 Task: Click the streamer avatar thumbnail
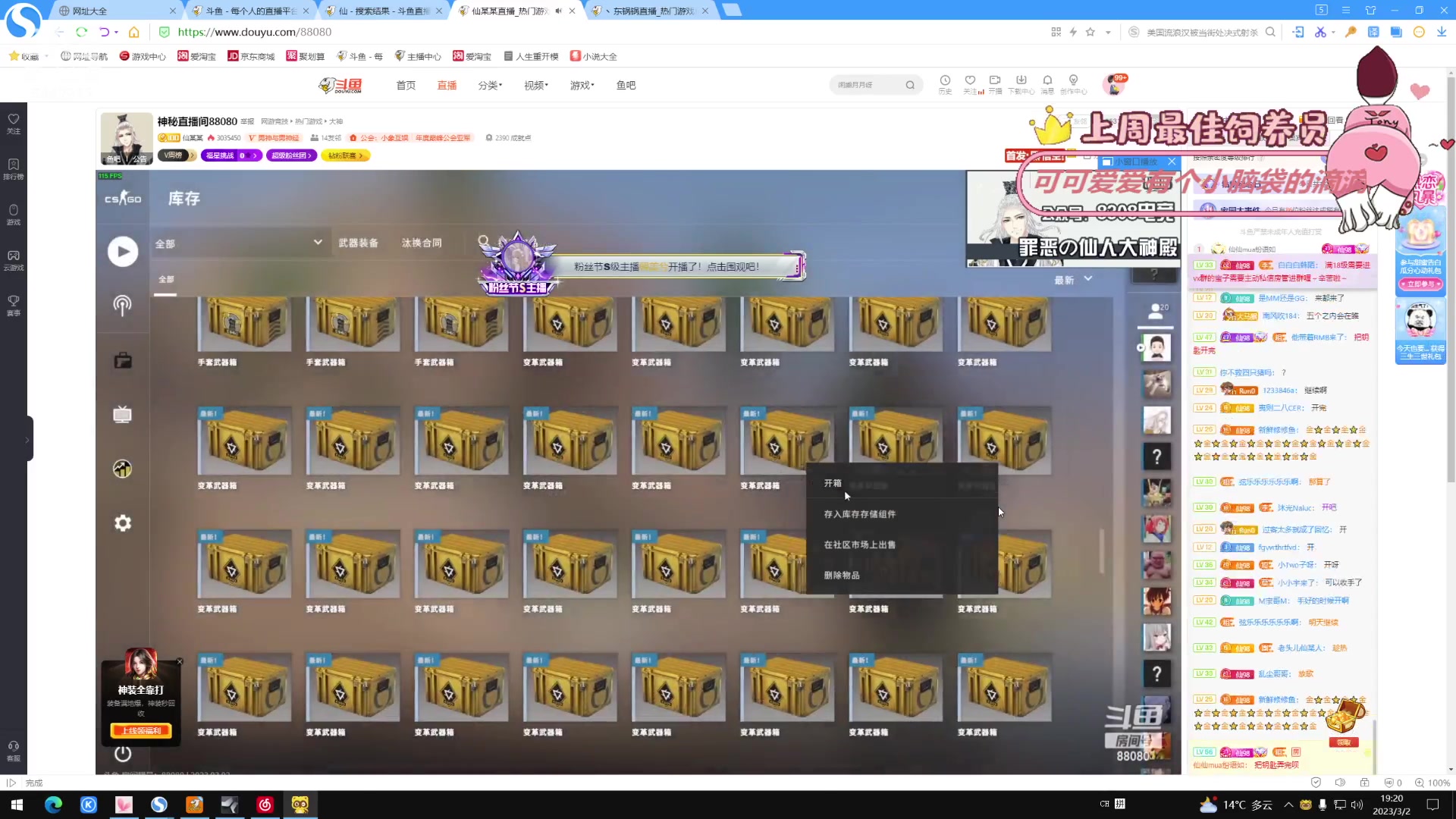[127, 139]
